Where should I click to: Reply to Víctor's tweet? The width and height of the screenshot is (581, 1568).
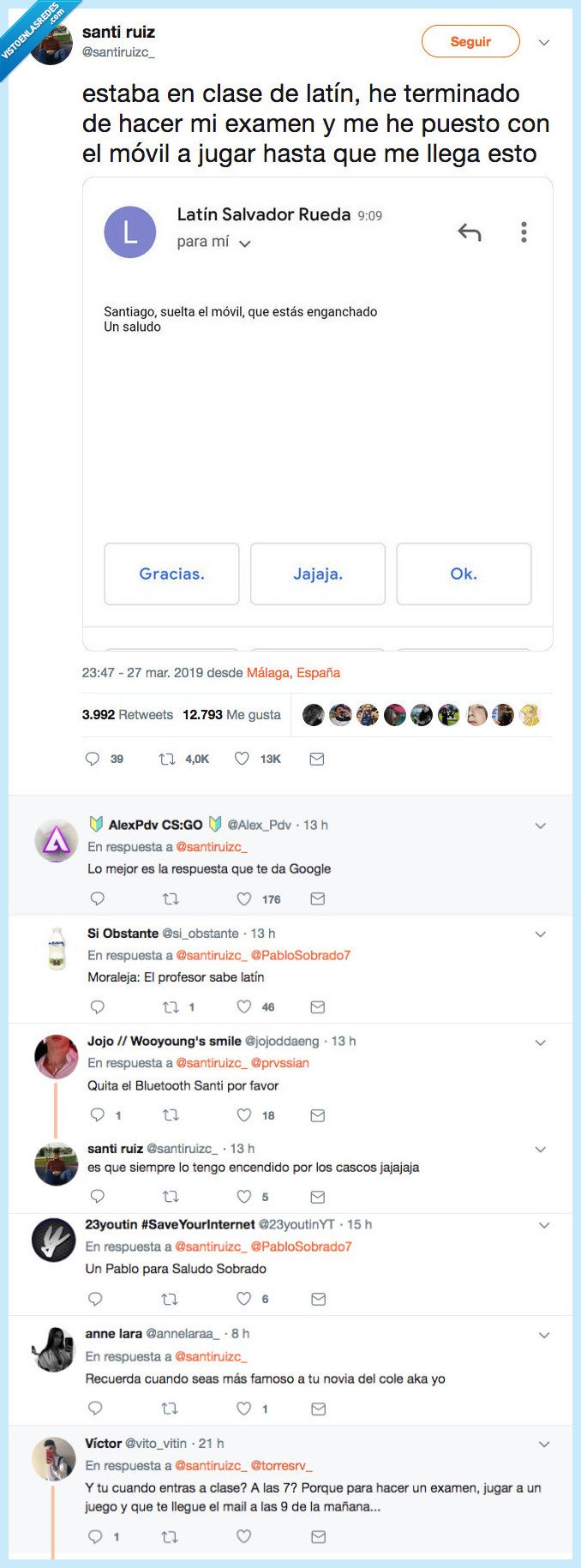click(95, 1536)
